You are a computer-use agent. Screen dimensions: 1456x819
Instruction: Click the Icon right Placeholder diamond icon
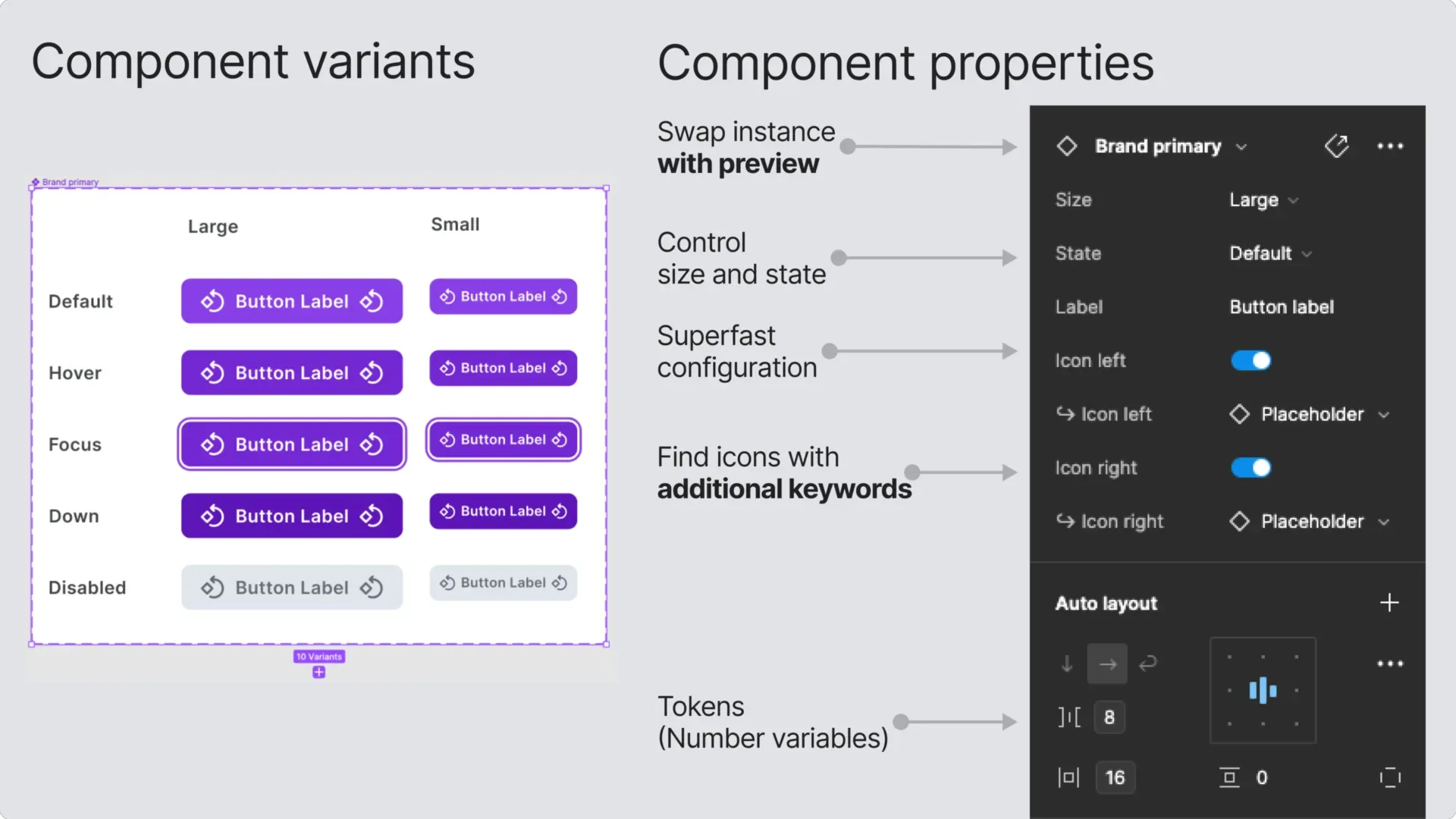click(1239, 522)
